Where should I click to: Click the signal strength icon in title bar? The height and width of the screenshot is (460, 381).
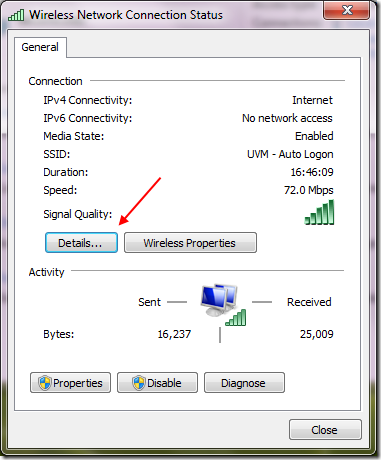[x=16, y=15]
